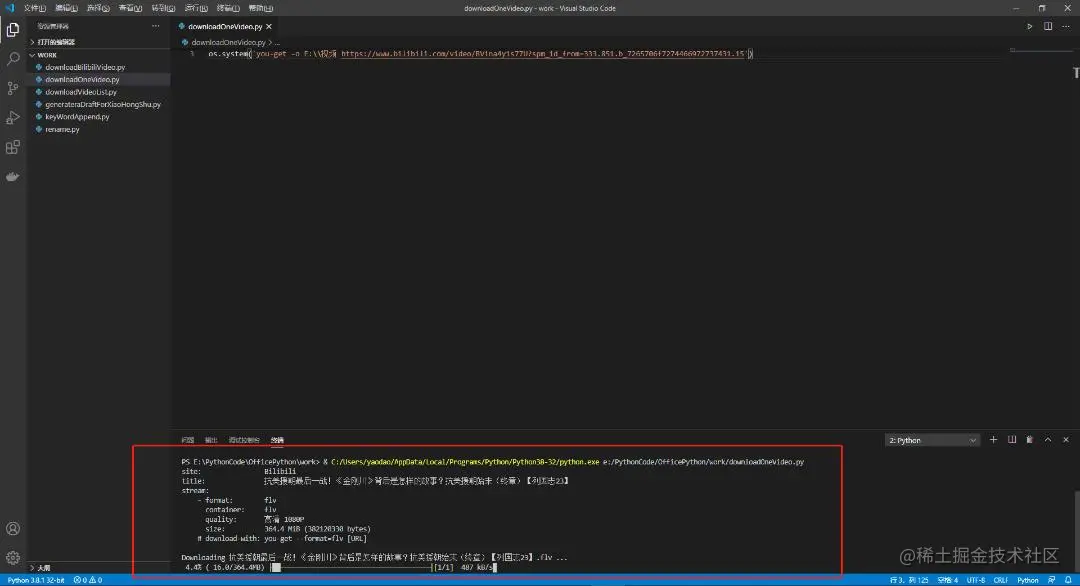Click the UTF-8 encoding indicator

[975, 580]
